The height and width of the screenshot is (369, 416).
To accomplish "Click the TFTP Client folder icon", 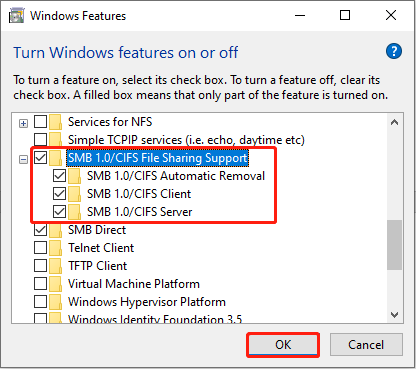I will tap(55, 266).
